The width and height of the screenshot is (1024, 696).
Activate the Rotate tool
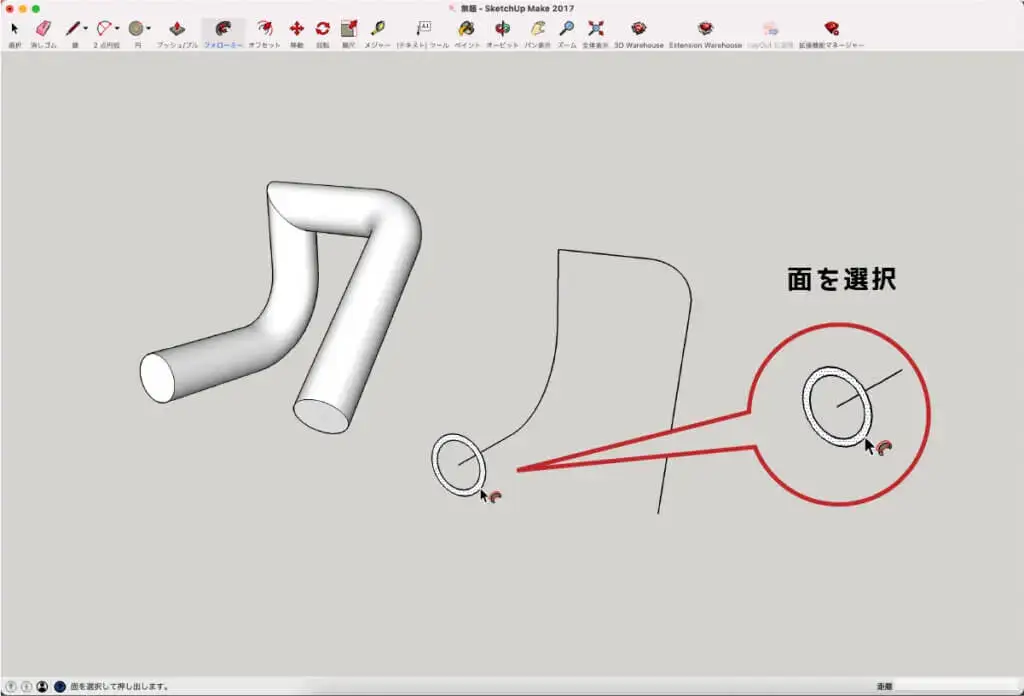click(322, 29)
